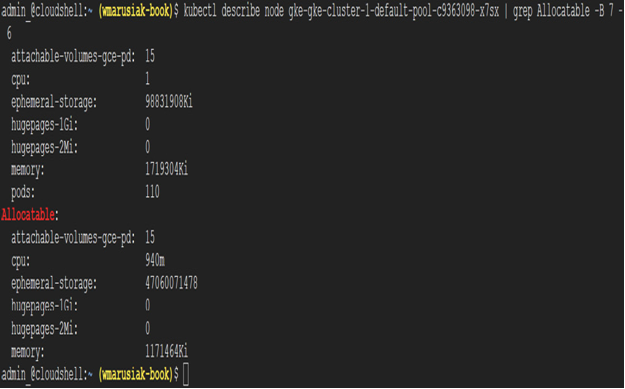Click the first attachable-volumes-gce-pd label
Viewport: 625px width, 389px height.
tap(73, 57)
